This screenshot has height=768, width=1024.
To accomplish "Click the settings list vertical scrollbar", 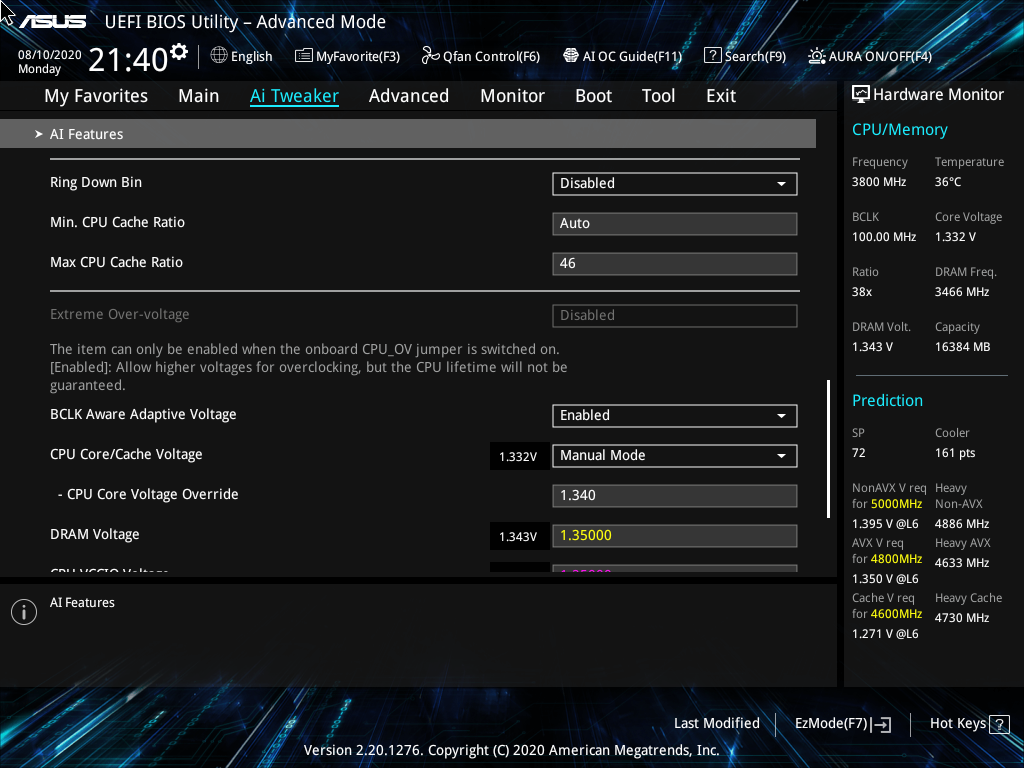I will click(829, 449).
